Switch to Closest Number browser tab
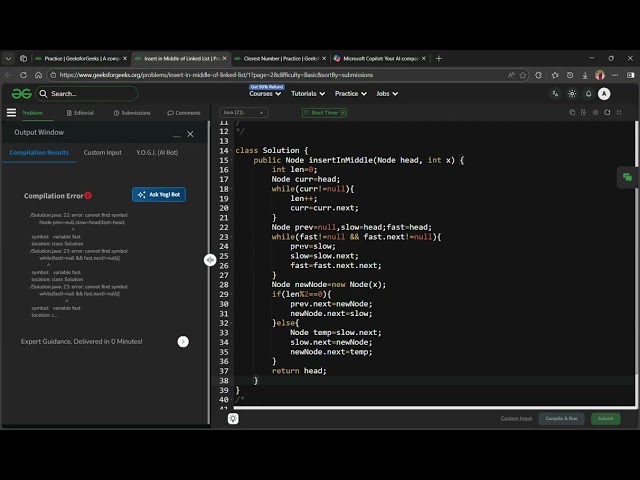Viewport: 640px width, 480px height. (281, 59)
